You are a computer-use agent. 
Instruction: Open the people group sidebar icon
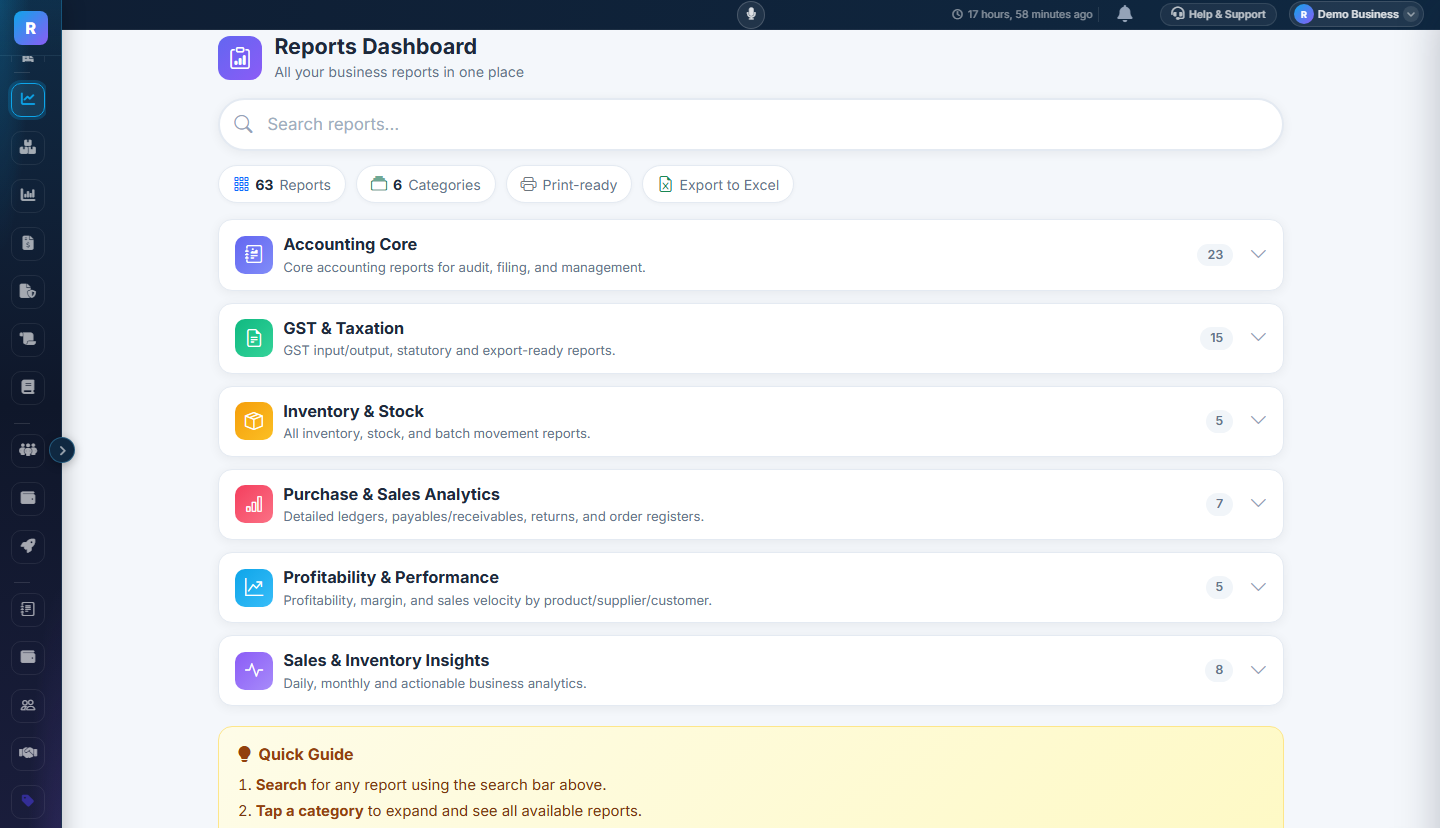click(x=28, y=450)
